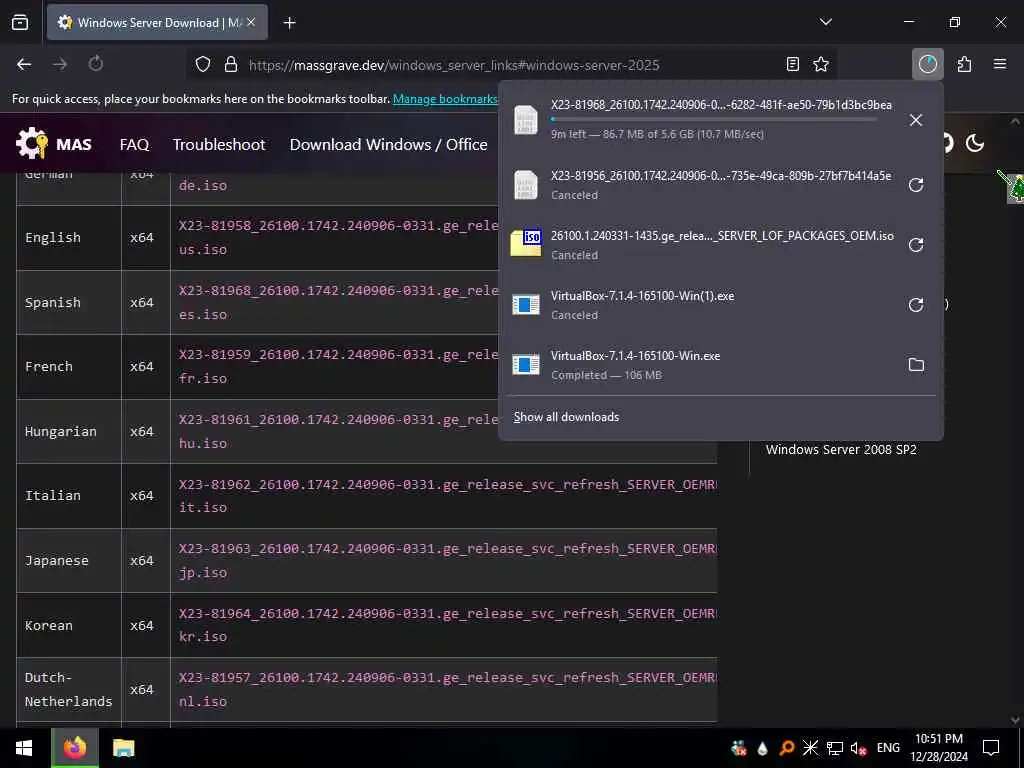Open the Italian X23-81962 ISO link
Screen dimensions: 1024x768
[447, 496]
